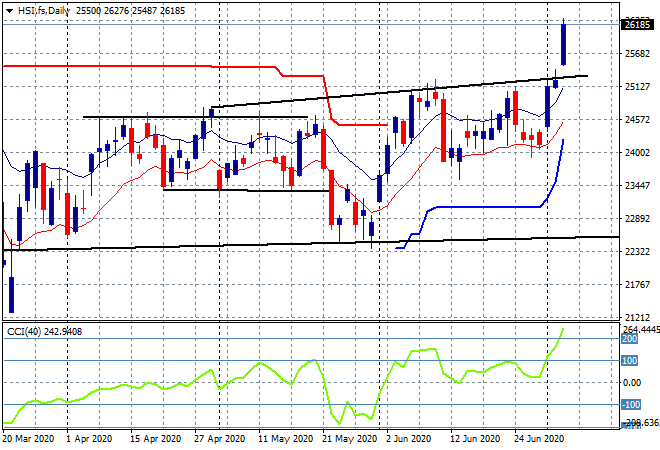Click the CCI level label 100
The image size is (660, 450).
[x=630, y=361]
